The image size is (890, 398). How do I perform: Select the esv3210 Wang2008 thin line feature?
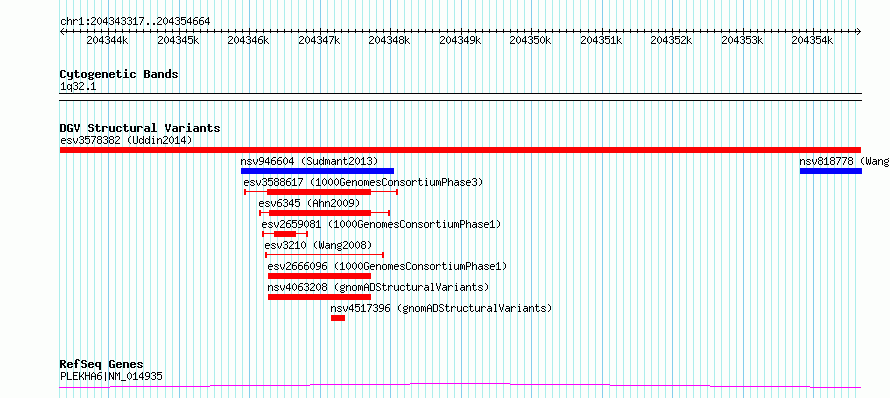tap(324, 255)
